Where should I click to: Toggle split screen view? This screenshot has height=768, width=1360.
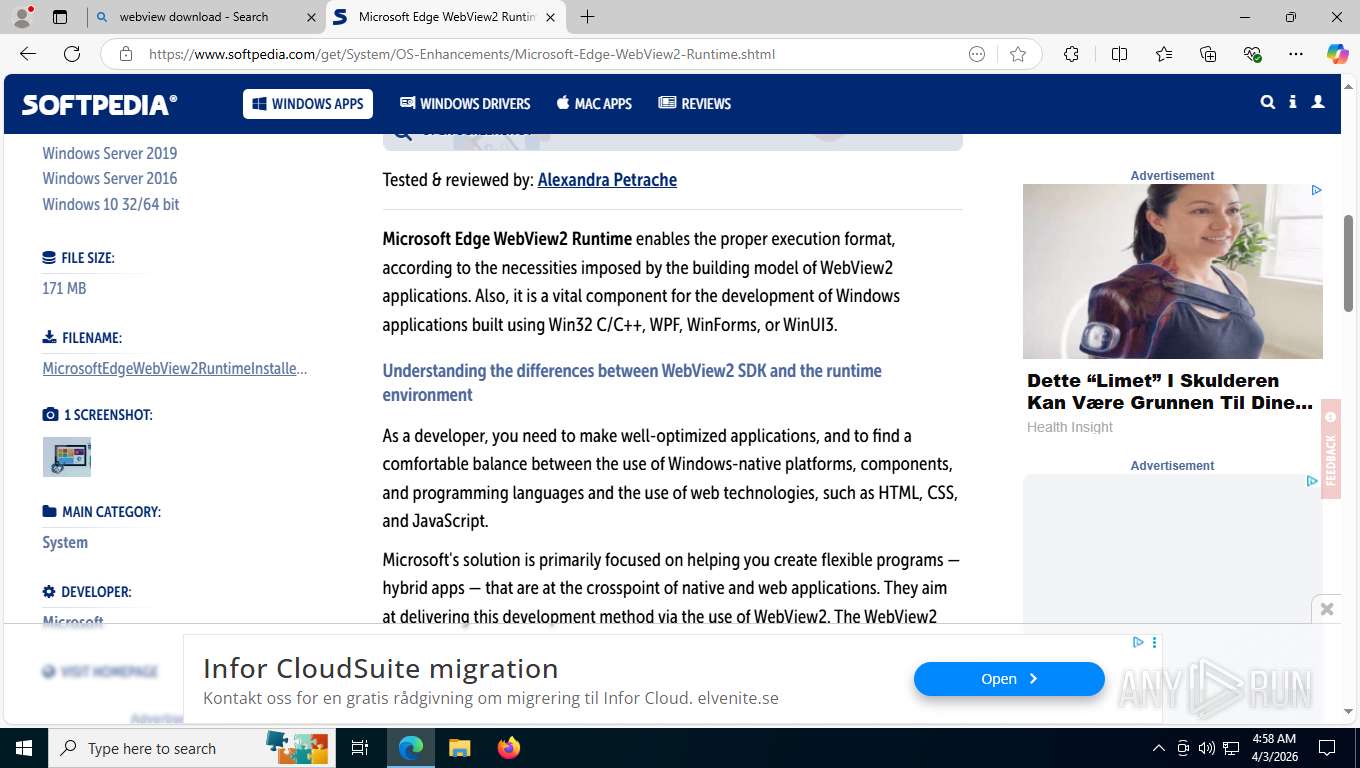click(1119, 54)
